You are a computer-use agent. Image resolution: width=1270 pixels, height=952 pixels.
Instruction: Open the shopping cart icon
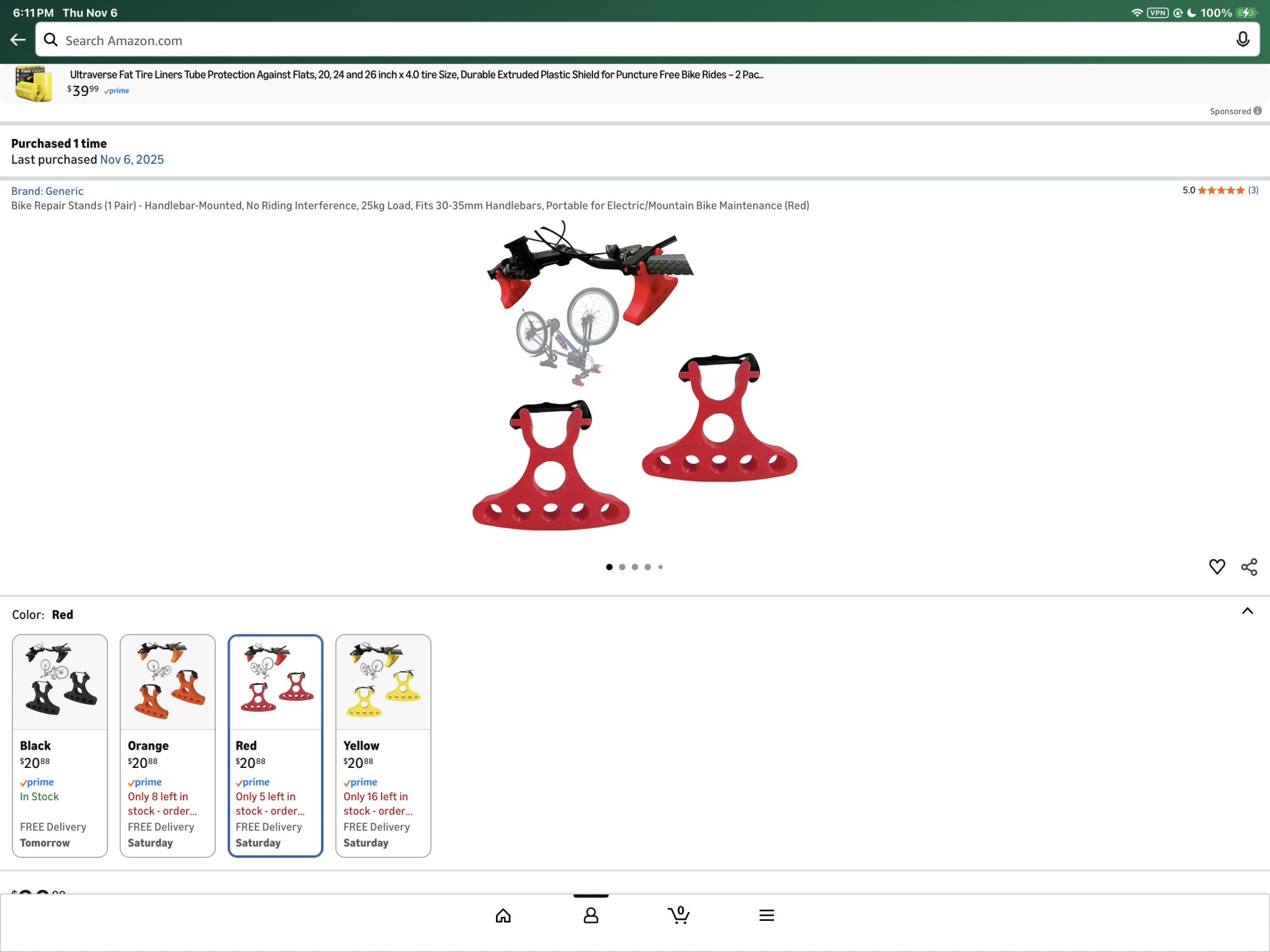(x=679, y=915)
